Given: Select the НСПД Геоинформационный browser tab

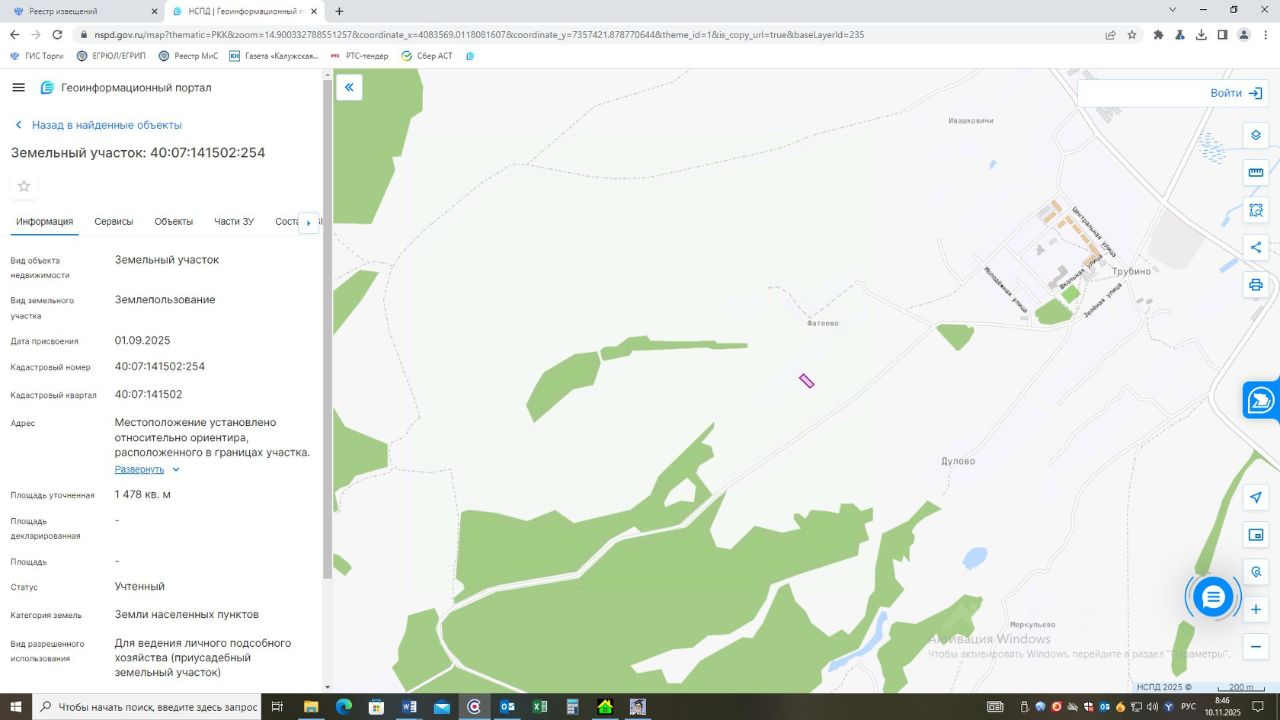Looking at the screenshot, I should tap(244, 11).
